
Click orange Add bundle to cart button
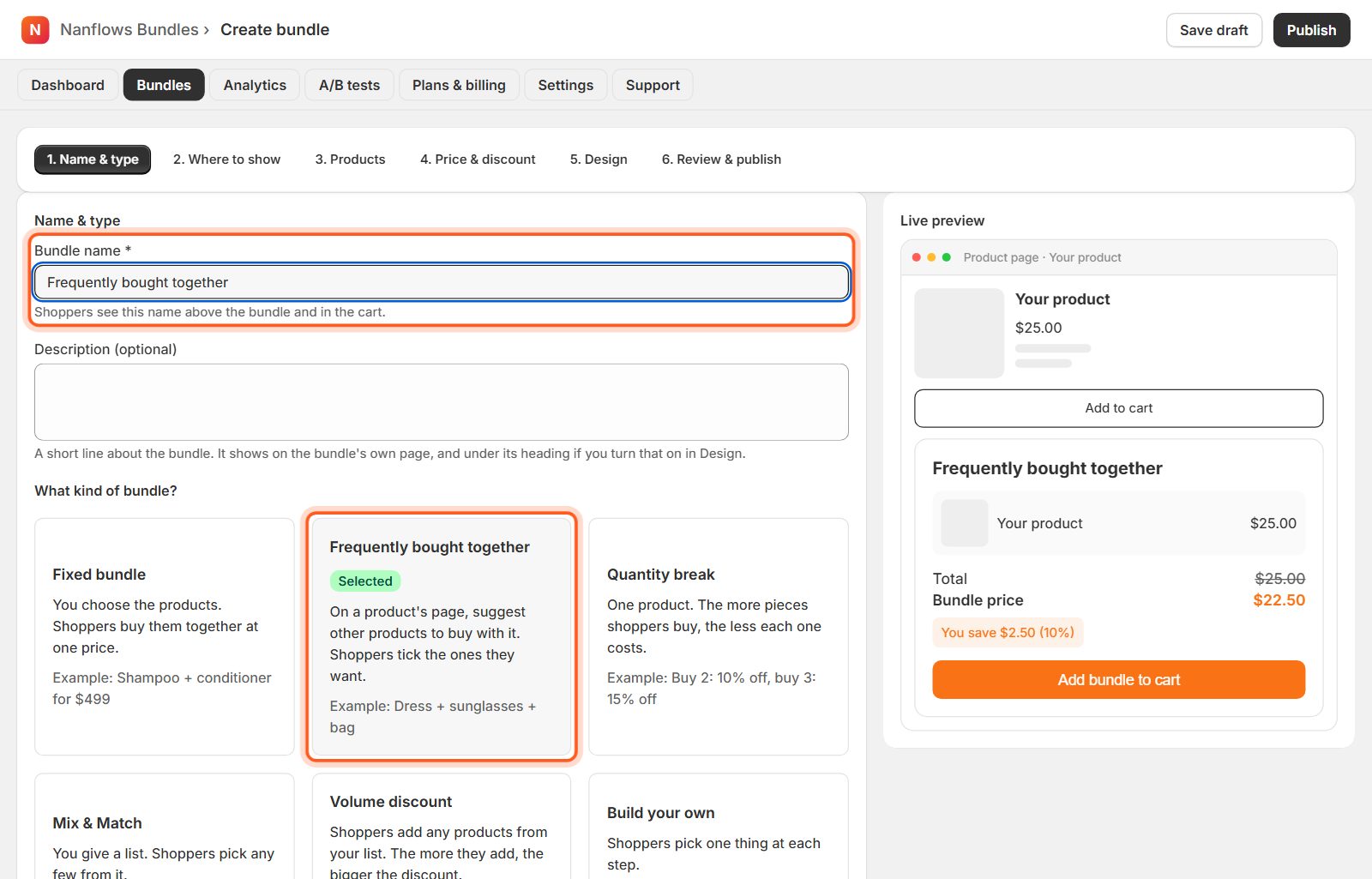[x=1119, y=679]
